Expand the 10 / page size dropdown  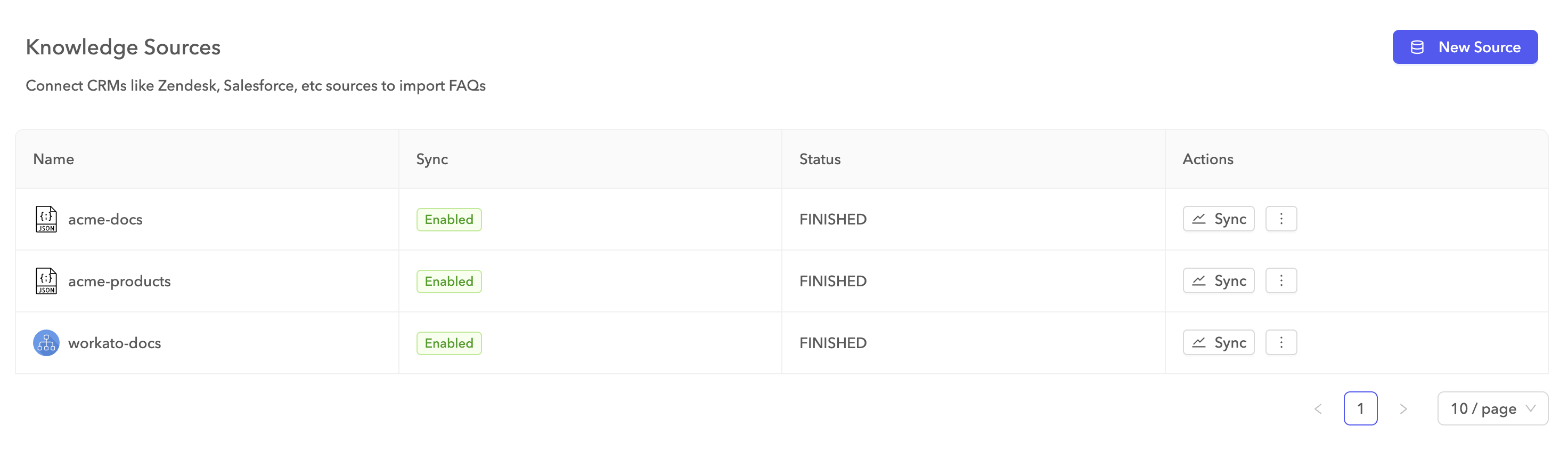pyautogui.click(x=1492, y=409)
